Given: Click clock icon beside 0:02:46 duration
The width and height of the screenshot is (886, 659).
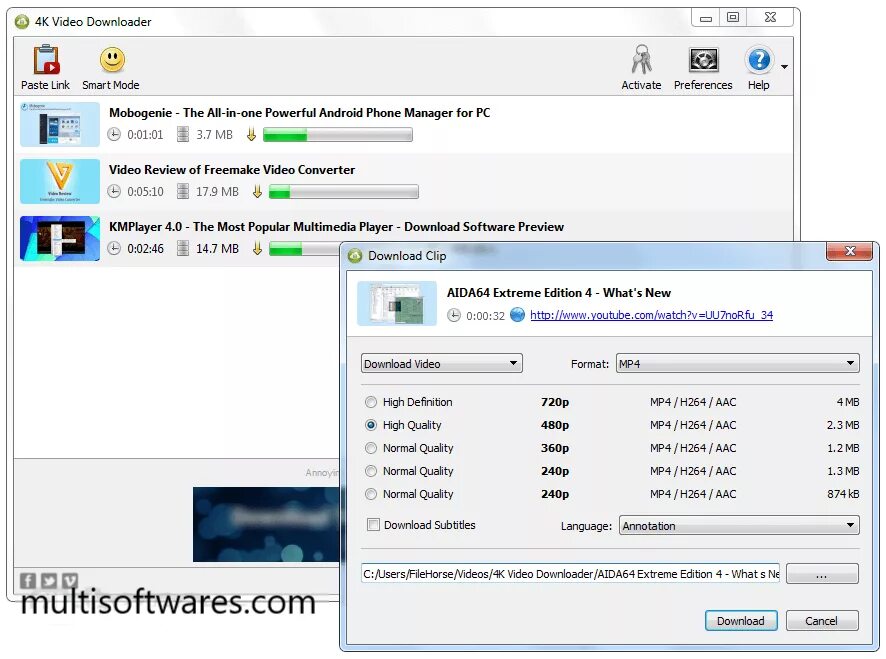Looking at the screenshot, I should point(114,249).
